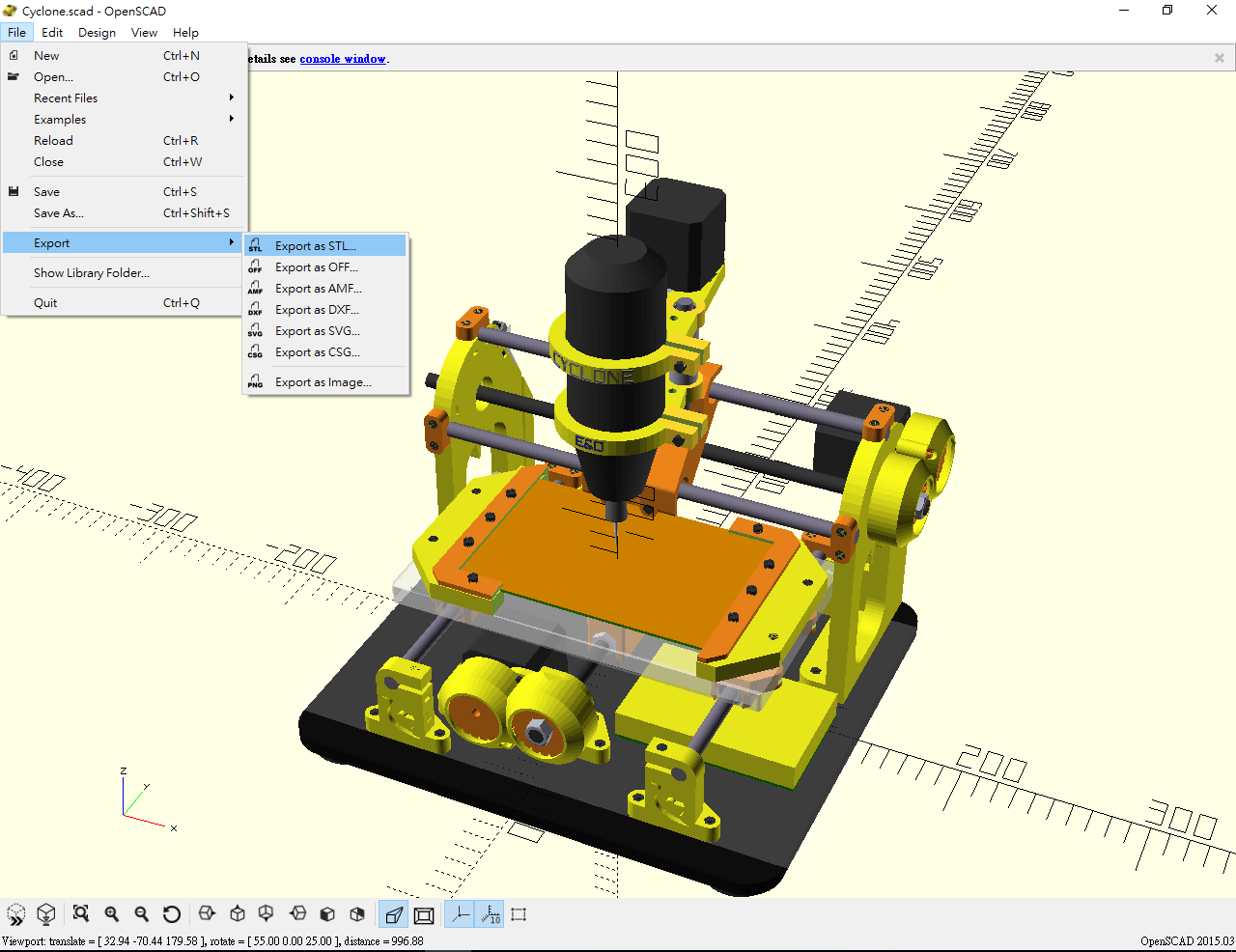This screenshot has height=952, width=1236.
Task: Select Export as STL... option
Action: 325,245
